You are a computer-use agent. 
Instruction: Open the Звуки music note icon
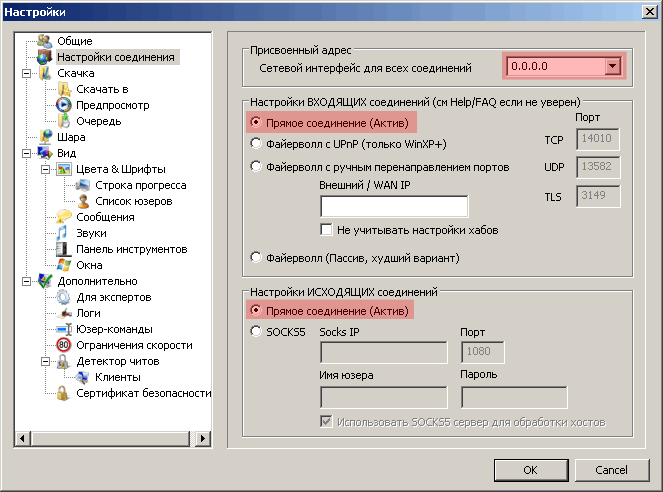pos(63,233)
